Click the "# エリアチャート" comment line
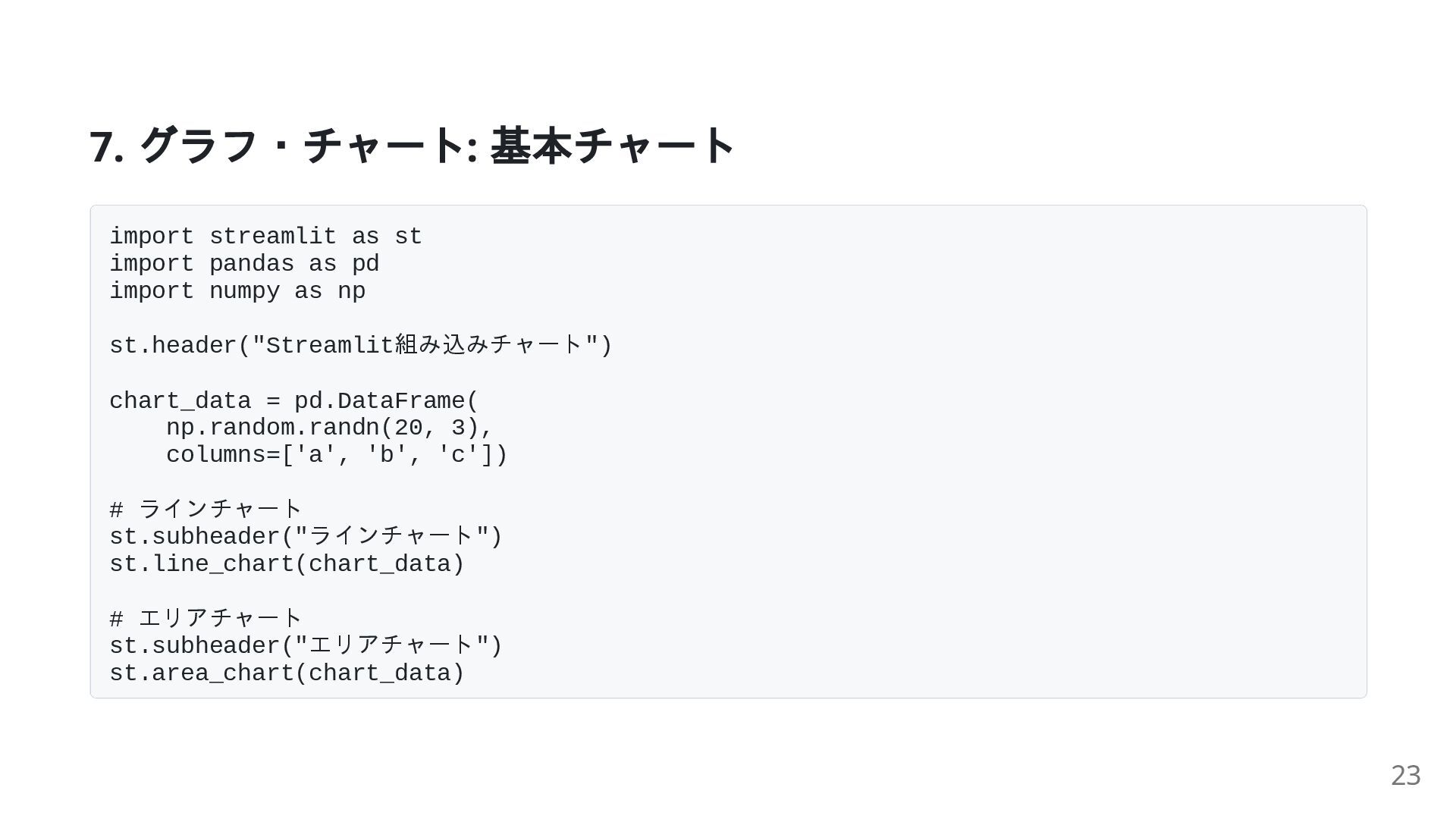The image size is (1456, 819). click(x=206, y=619)
